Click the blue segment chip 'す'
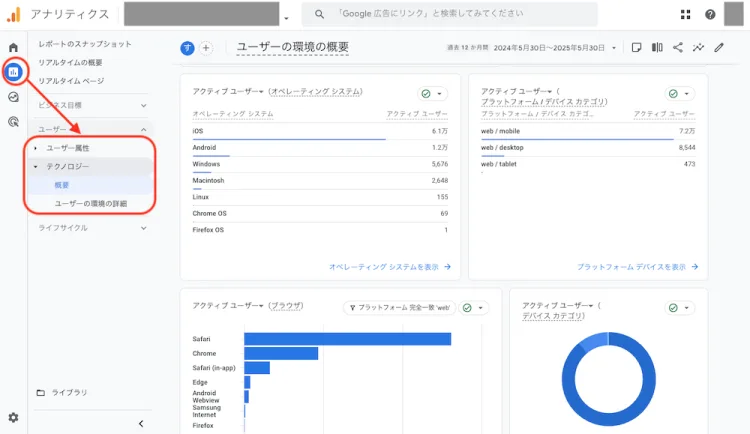This screenshot has width=750, height=434. 187,48
